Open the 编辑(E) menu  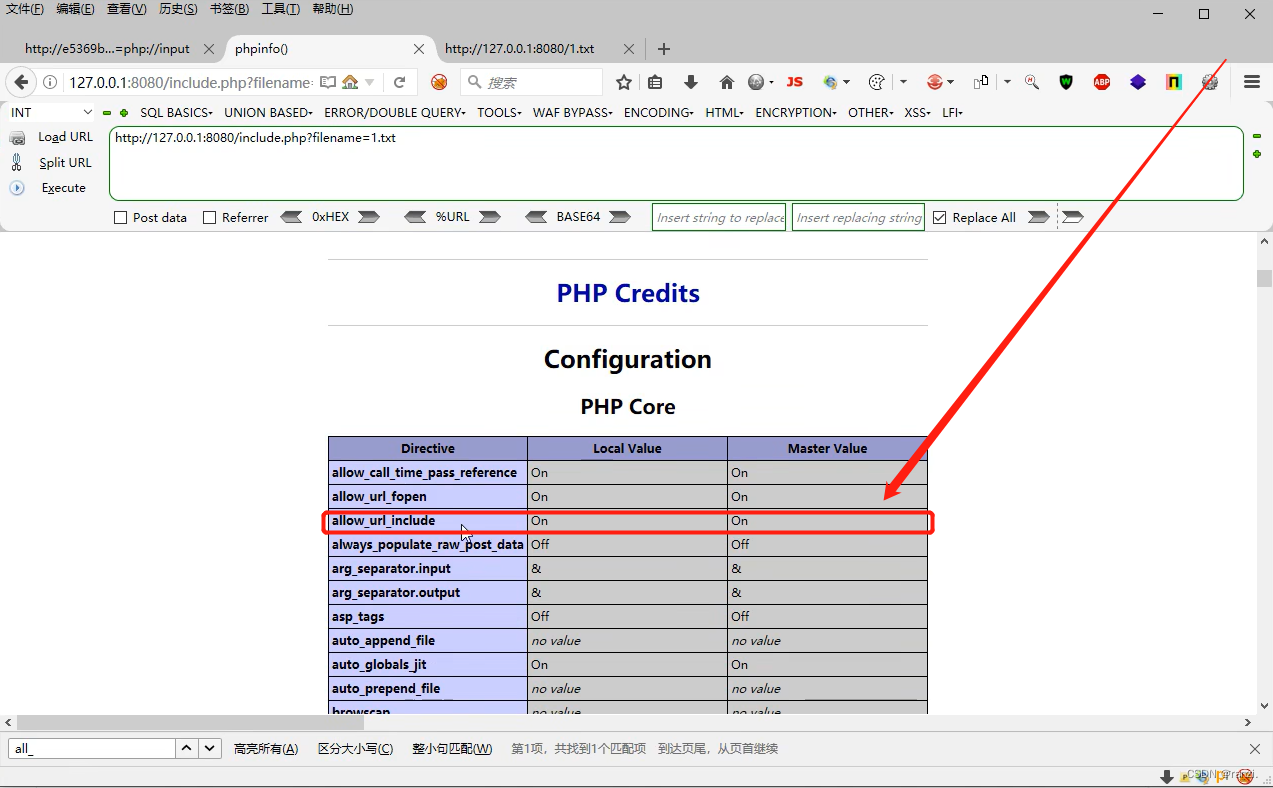click(x=75, y=9)
